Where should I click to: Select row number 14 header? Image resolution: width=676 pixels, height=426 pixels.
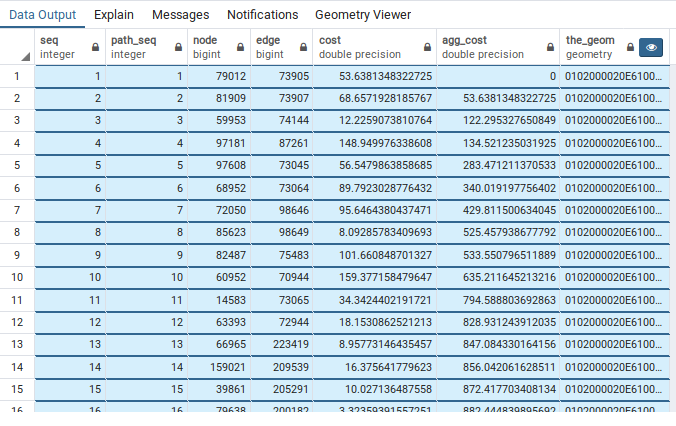[17, 366]
